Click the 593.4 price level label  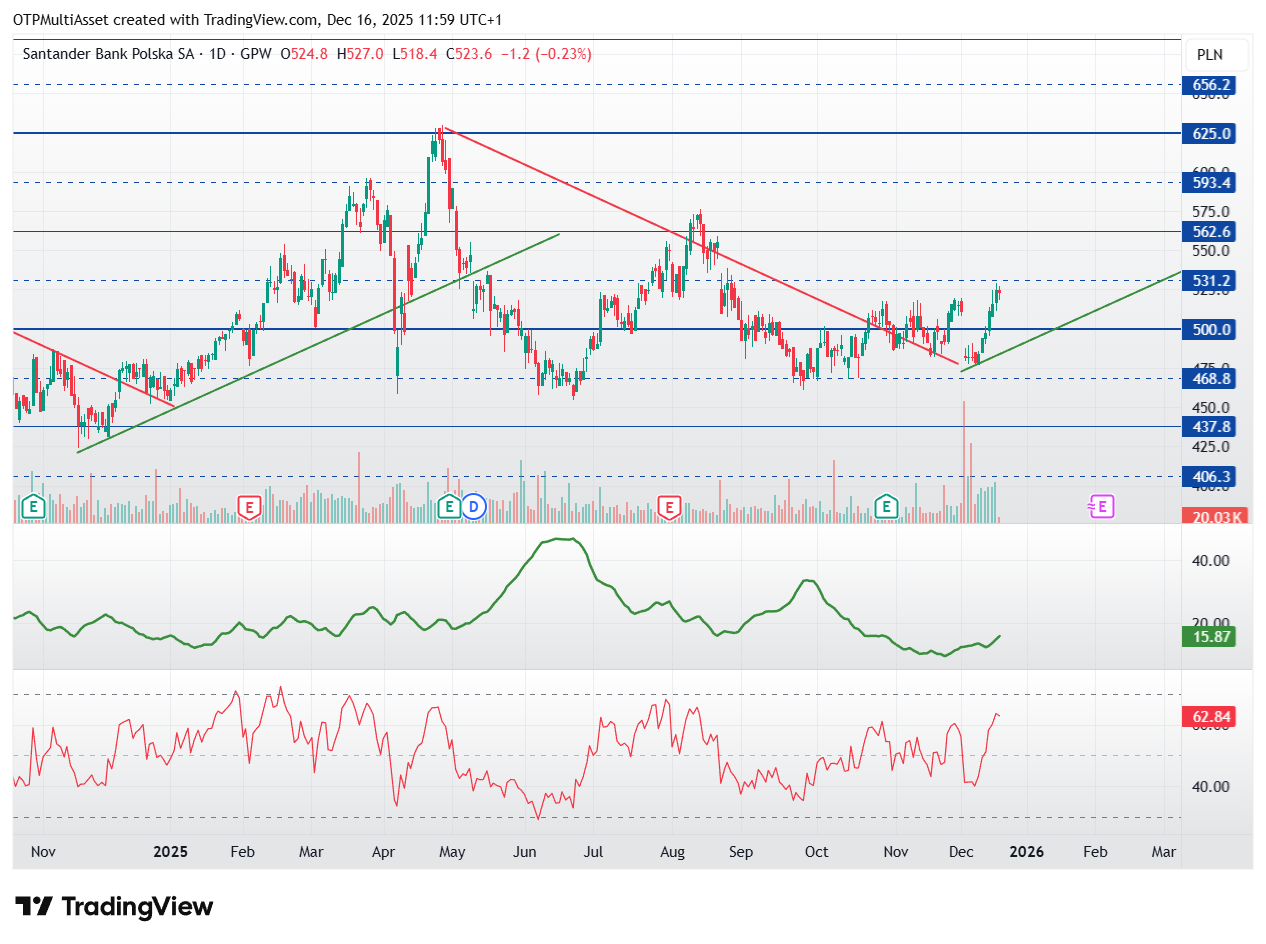pyautogui.click(x=1210, y=182)
